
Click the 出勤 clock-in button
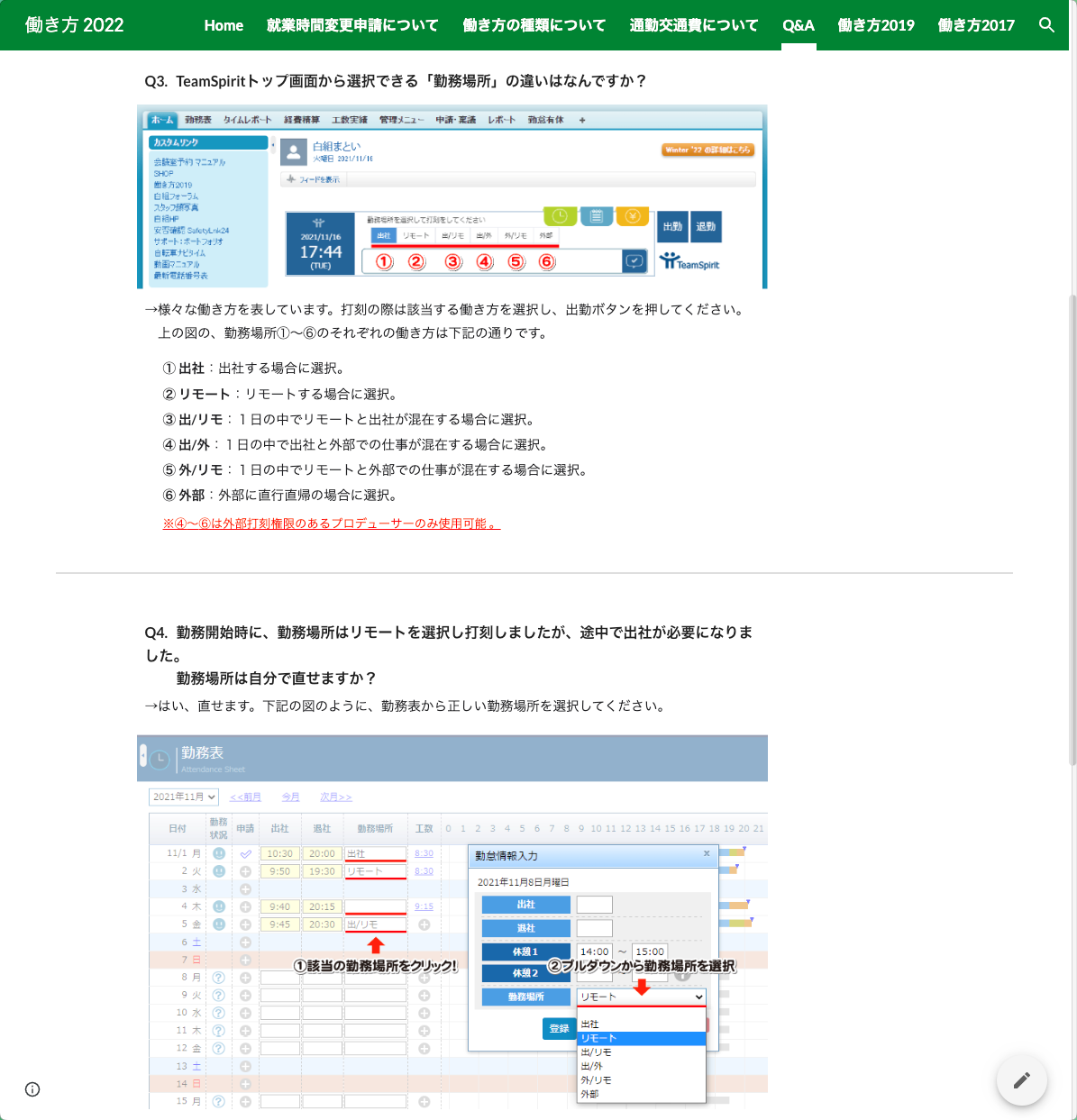tap(672, 227)
